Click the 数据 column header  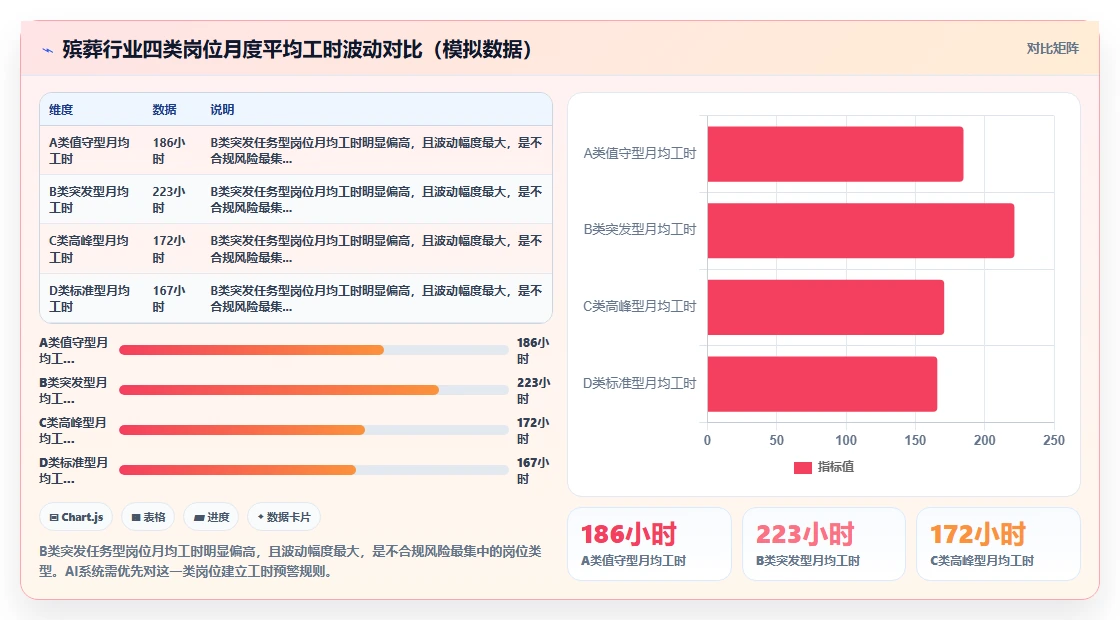pos(164,109)
